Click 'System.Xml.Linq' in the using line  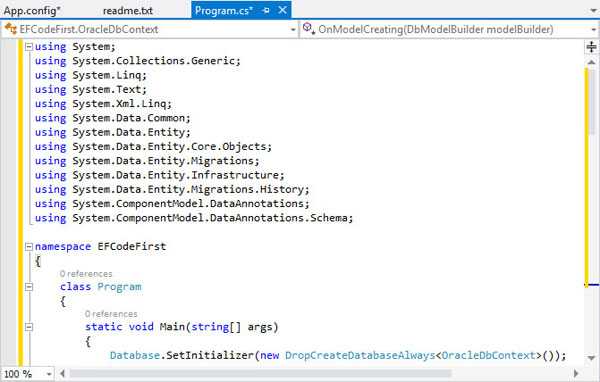[119, 104]
